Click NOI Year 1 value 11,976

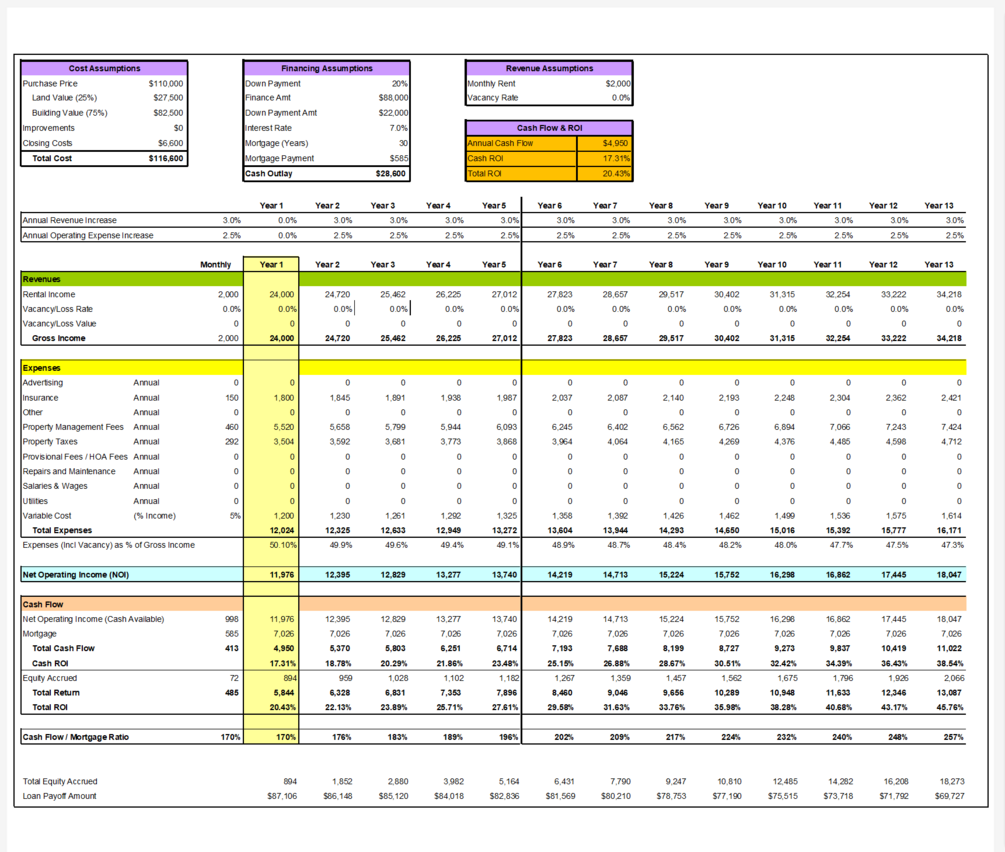coord(282,574)
